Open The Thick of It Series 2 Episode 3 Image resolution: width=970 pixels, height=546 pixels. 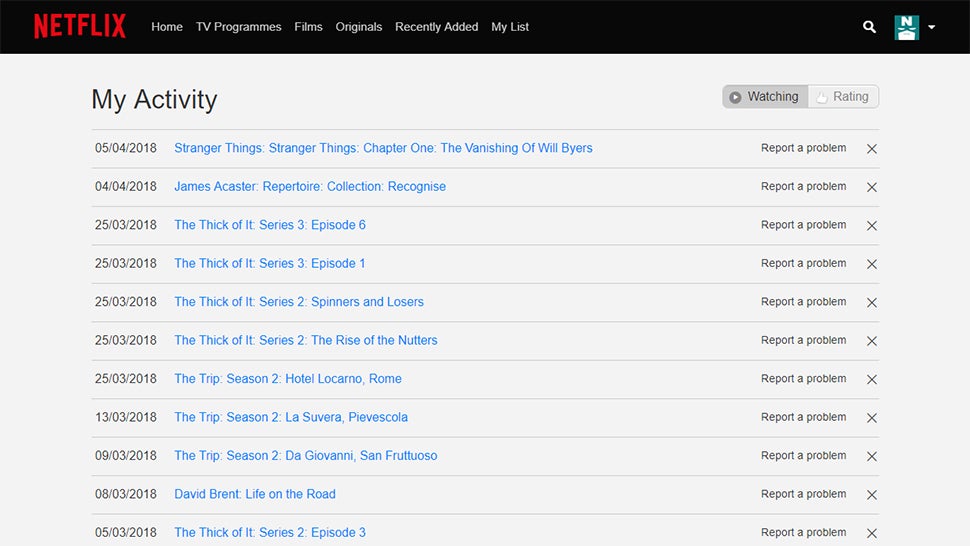270,532
